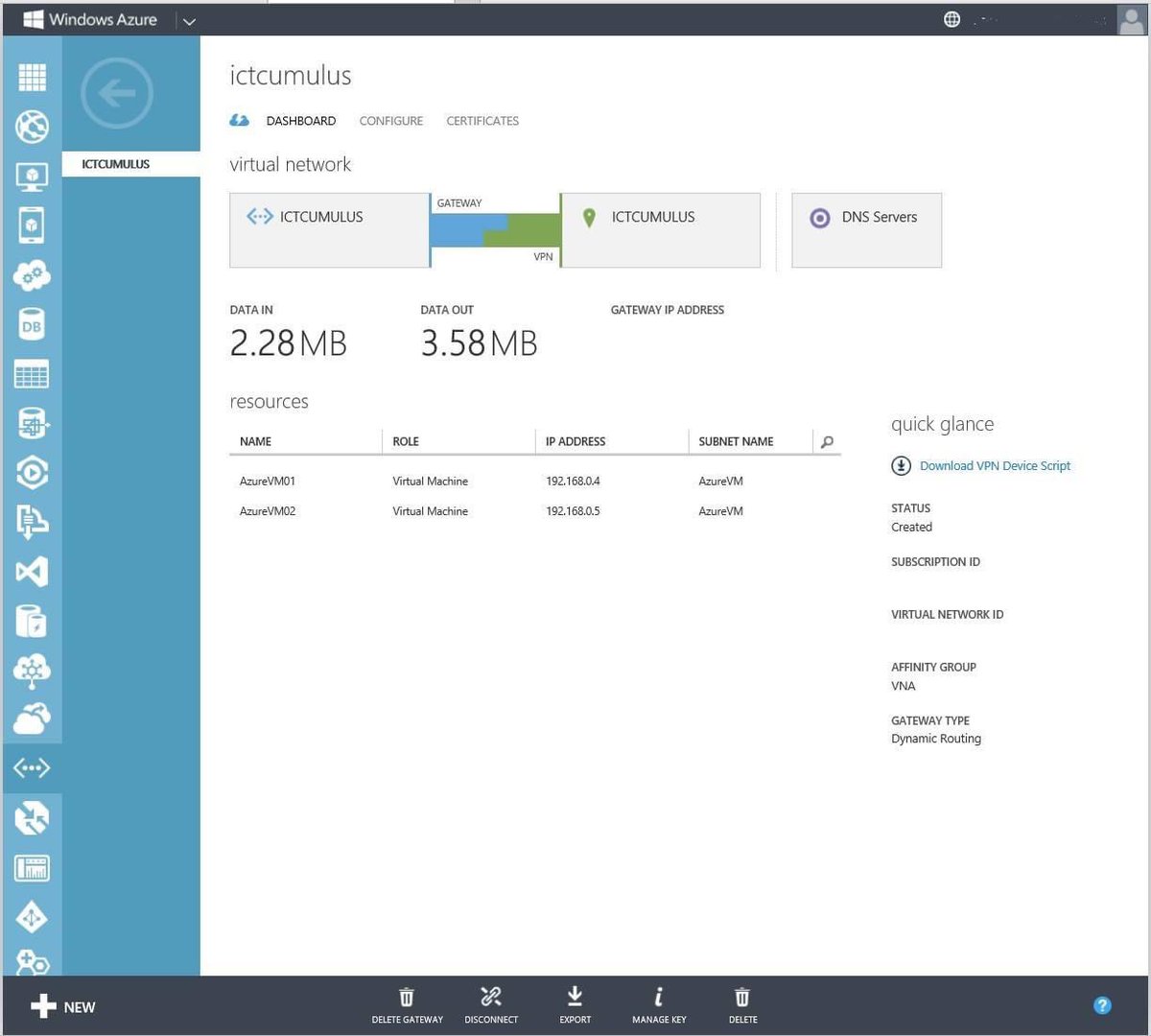Screen dimensions: 1151x1036
Task: Open Active Directory diamond icon in sidebar
Action: tap(32, 918)
